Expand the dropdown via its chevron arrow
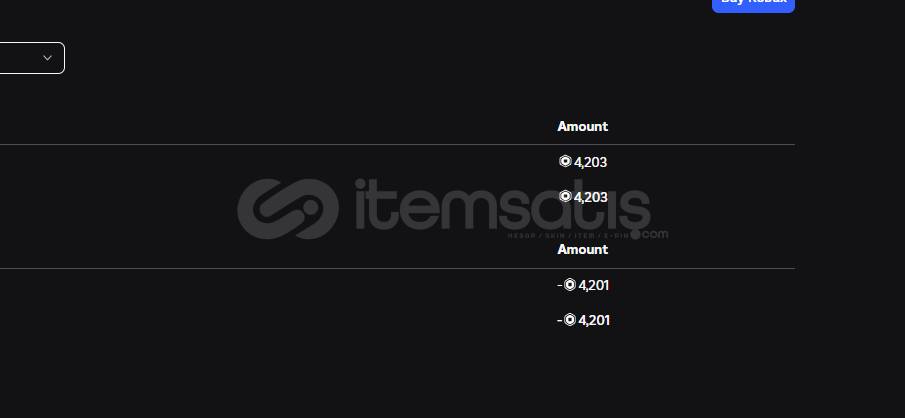This screenshot has width=905, height=418. point(48,58)
